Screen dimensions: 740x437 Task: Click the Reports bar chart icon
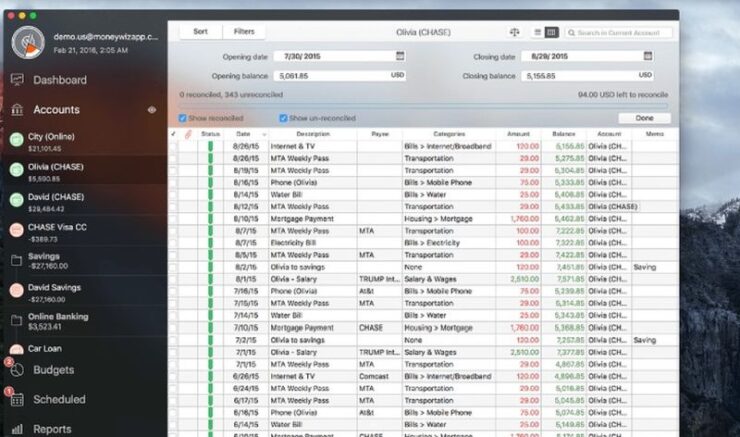coord(17,429)
